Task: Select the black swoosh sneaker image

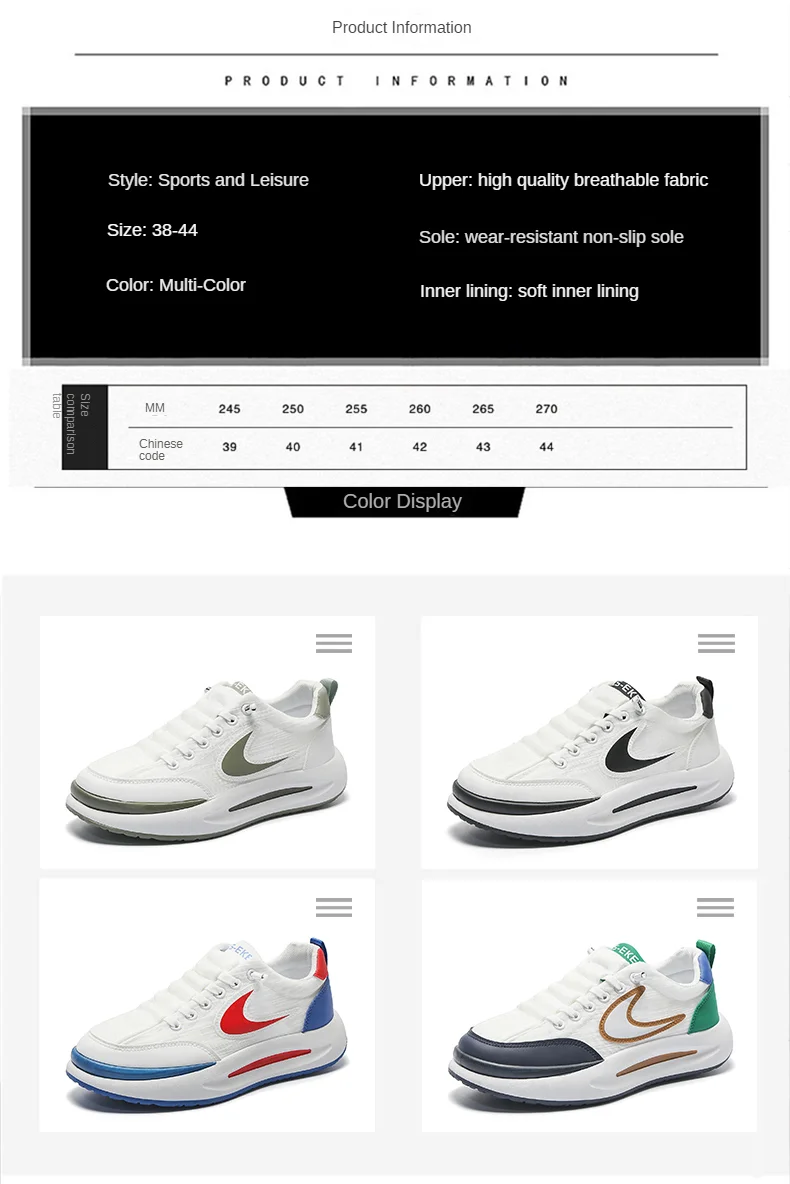Action: tap(590, 760)
